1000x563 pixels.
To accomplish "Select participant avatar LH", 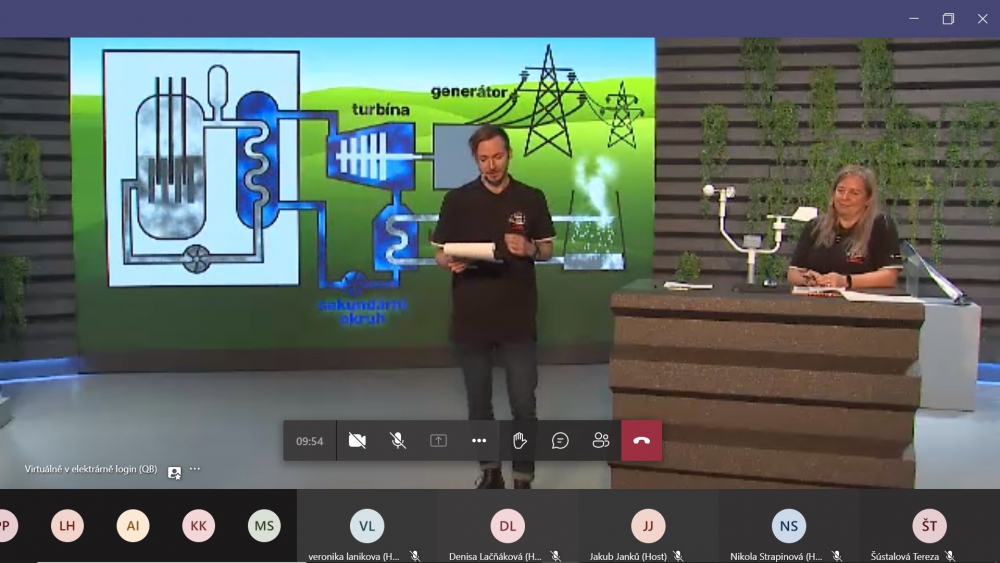I will click(68, 526).
